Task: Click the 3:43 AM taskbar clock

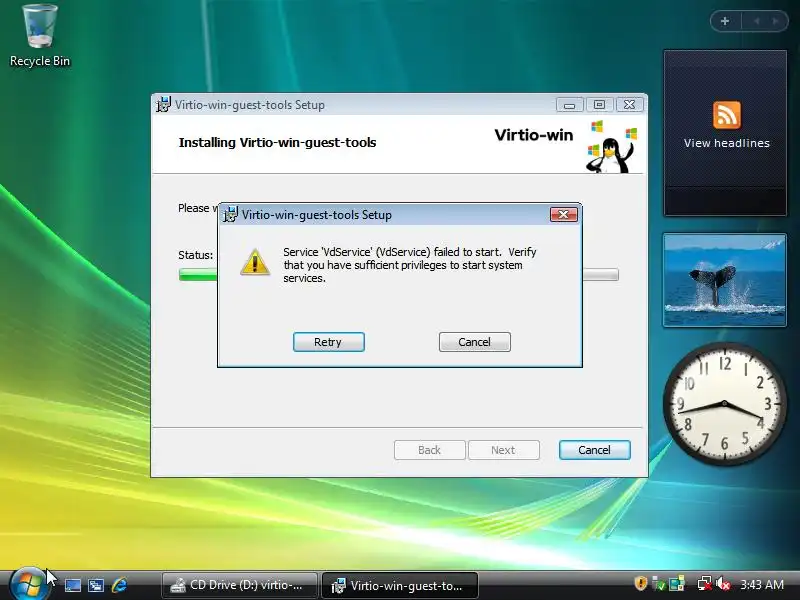Action: (762, 584)
